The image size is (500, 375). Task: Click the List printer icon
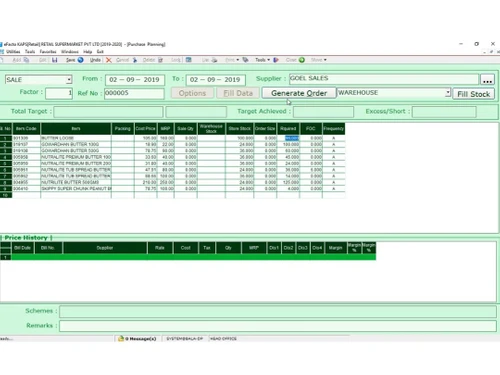coord(214,60)
